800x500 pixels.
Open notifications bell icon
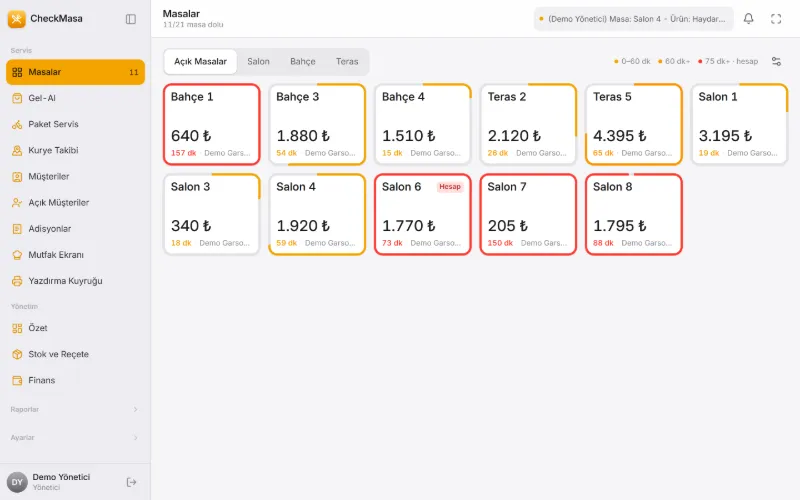748,19
